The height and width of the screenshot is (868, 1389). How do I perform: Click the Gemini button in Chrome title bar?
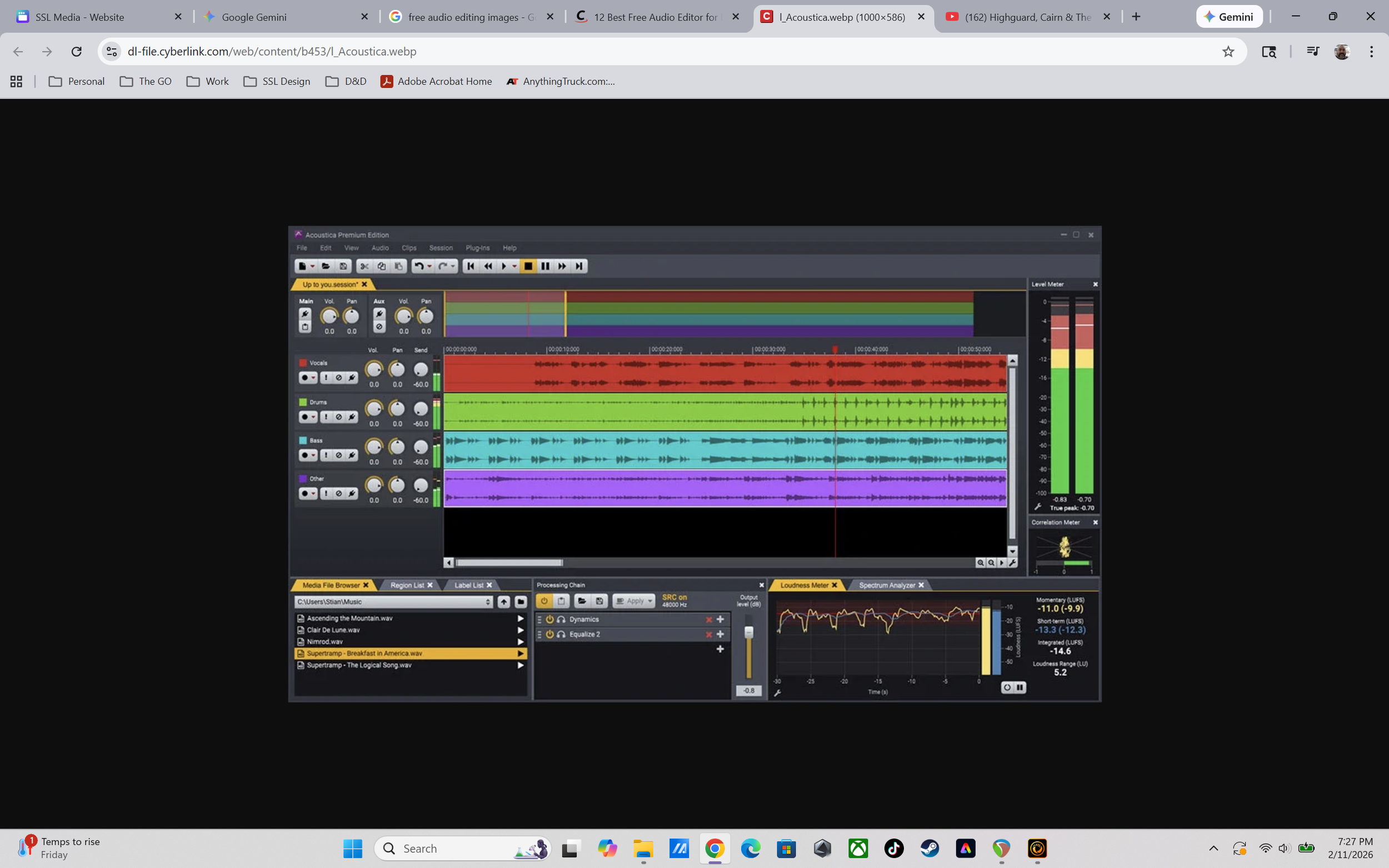point(1229,17)
